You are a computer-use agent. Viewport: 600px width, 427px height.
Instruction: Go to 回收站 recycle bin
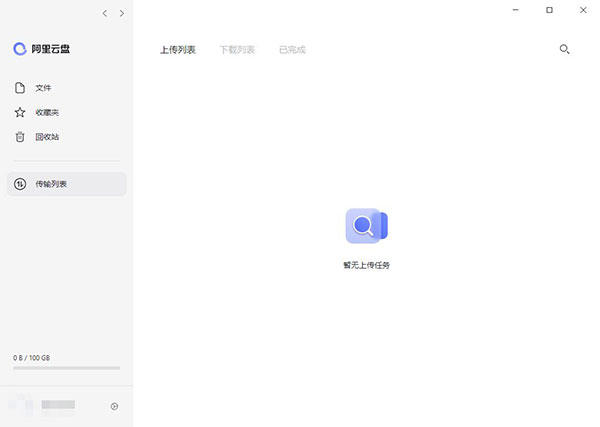coord(46,137)
